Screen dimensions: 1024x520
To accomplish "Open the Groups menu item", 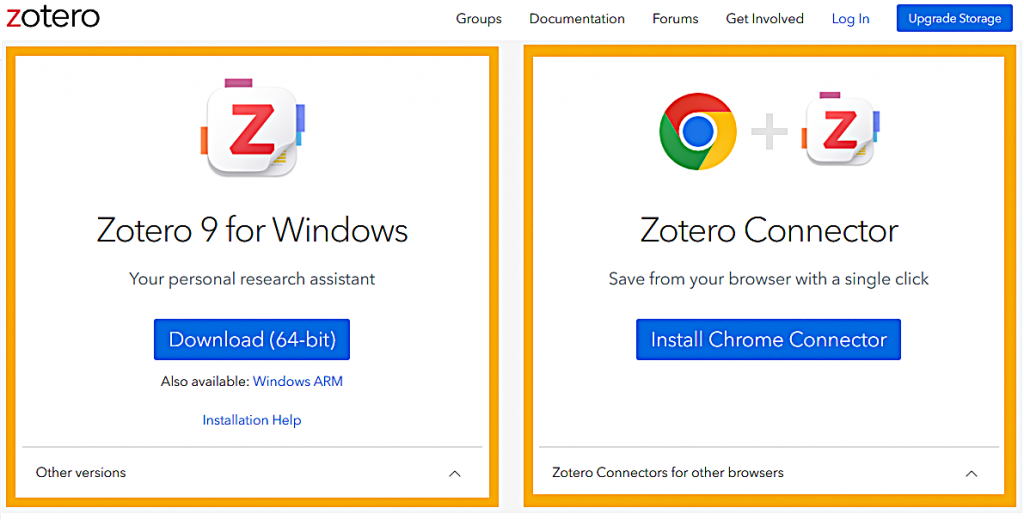I will (479, 18).
